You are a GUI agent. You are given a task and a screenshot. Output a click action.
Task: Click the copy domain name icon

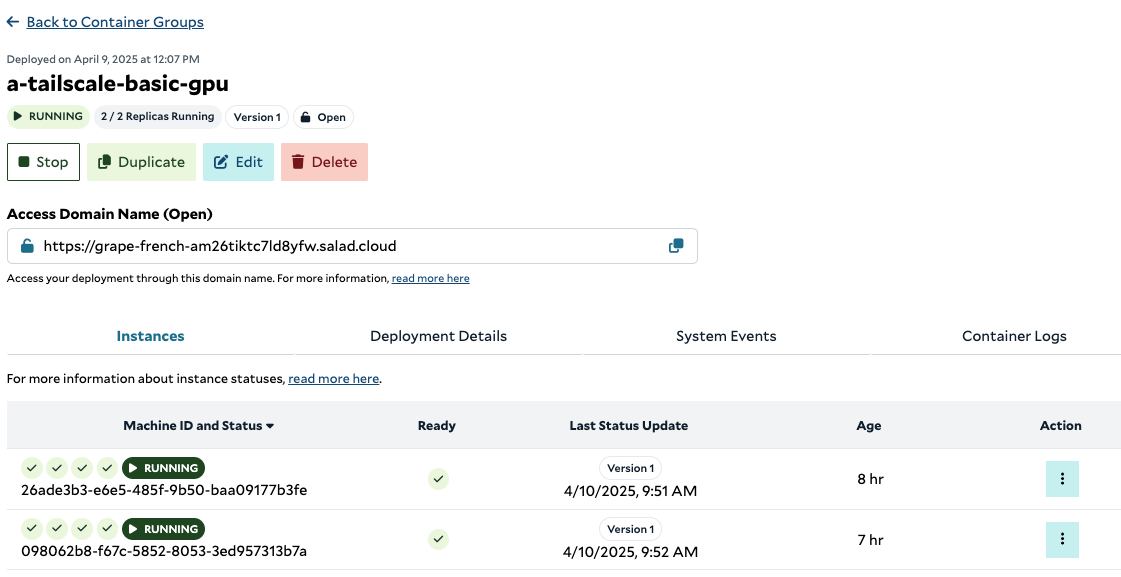[676, 246]
